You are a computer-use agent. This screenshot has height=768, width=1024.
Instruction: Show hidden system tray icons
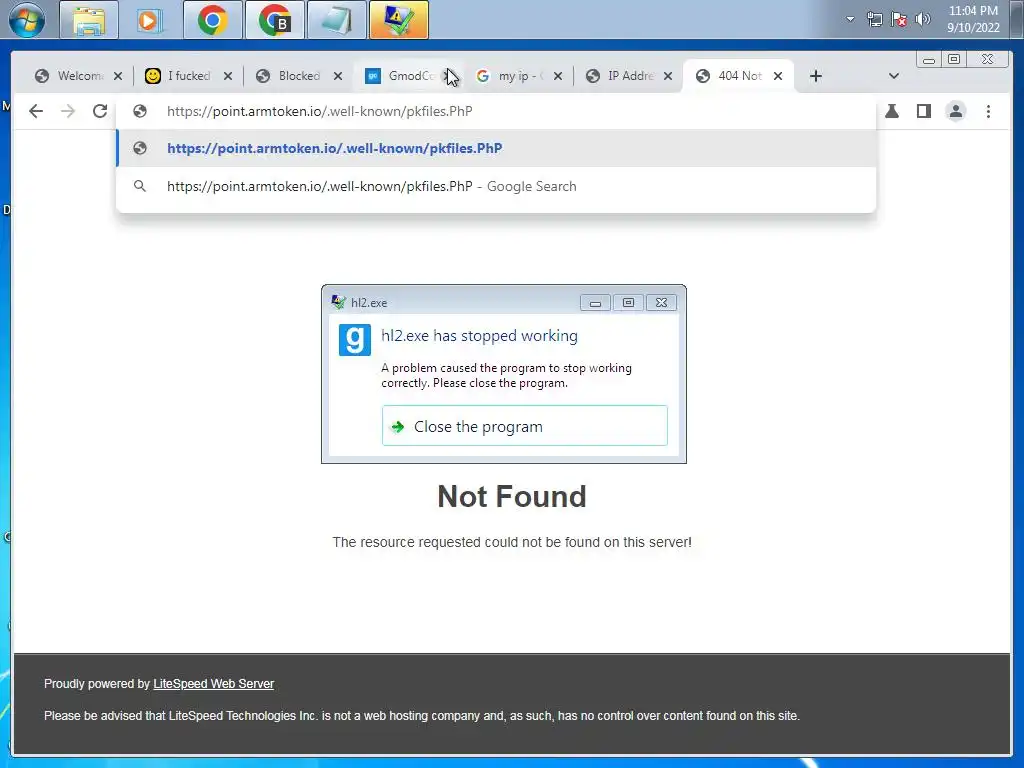[850, 19]
